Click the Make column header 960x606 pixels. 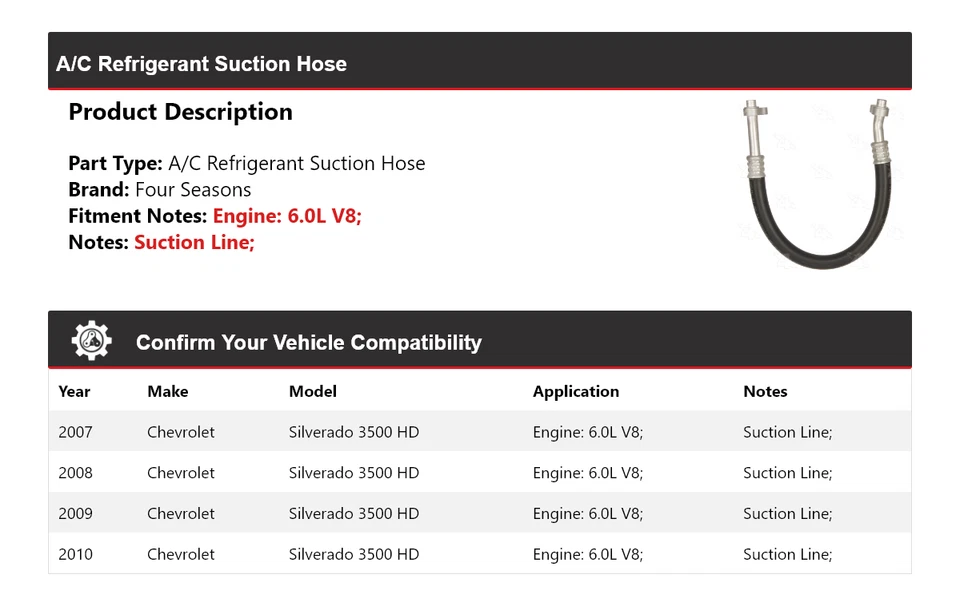pyautogui.click(x=167, y=392)
